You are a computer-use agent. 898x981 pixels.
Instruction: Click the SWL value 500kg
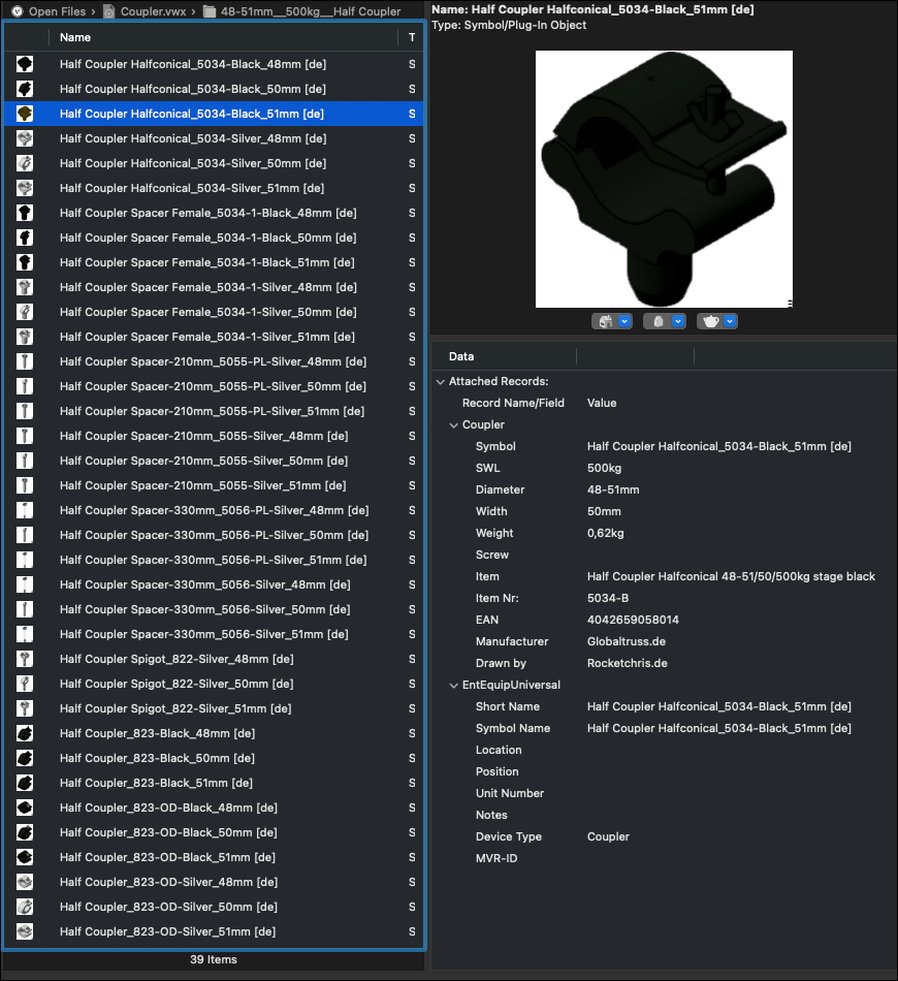pos(604,468)
